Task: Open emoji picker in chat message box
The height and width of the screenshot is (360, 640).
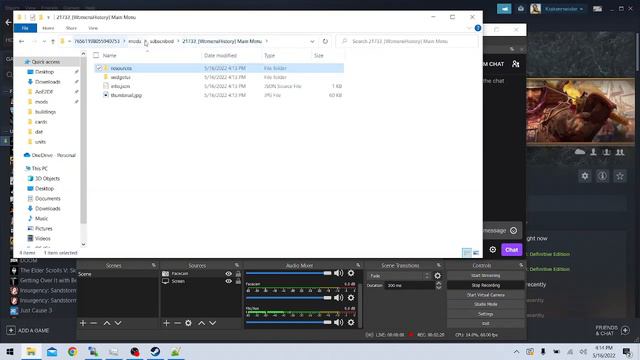Action: point(513,231)
